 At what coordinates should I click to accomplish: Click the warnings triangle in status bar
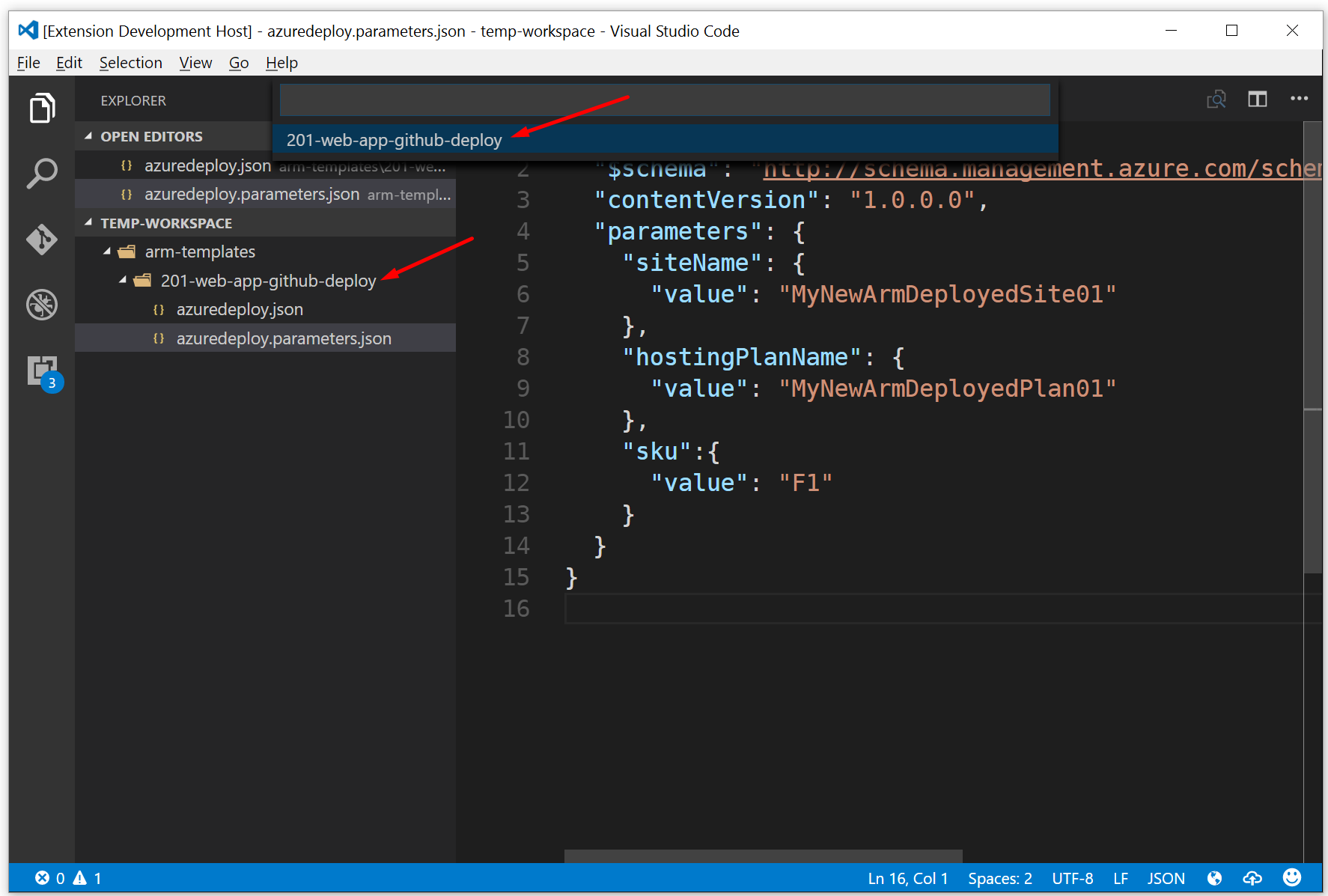coord(80,878)
